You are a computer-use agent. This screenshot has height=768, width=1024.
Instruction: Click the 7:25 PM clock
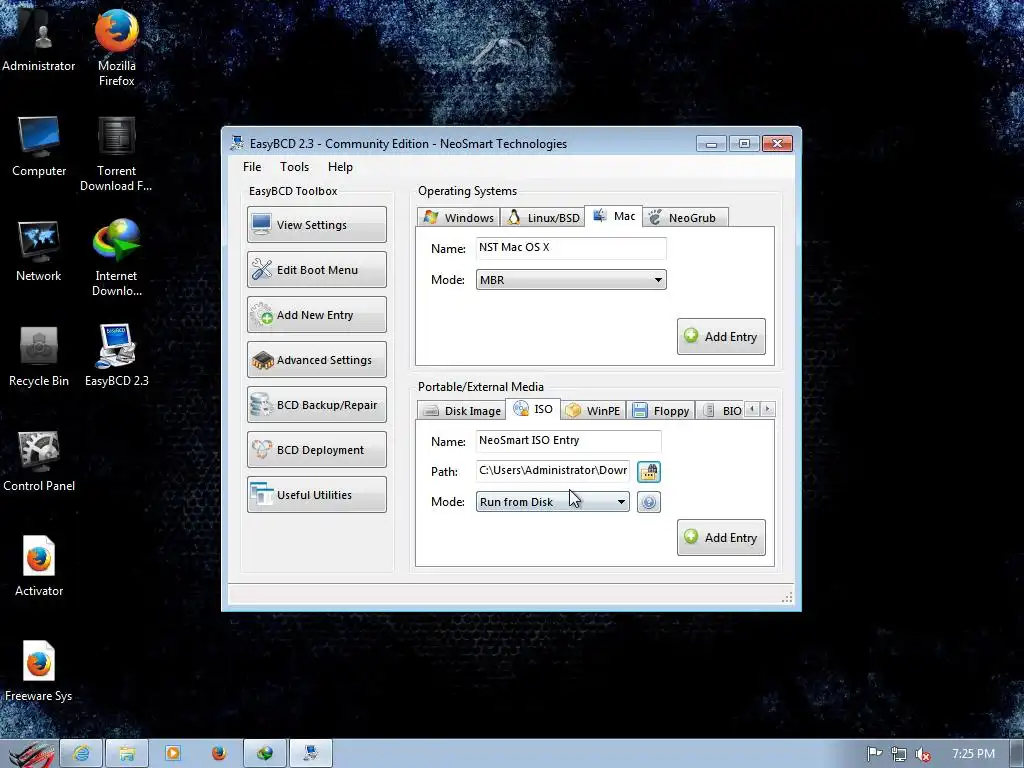pos(973,754)
